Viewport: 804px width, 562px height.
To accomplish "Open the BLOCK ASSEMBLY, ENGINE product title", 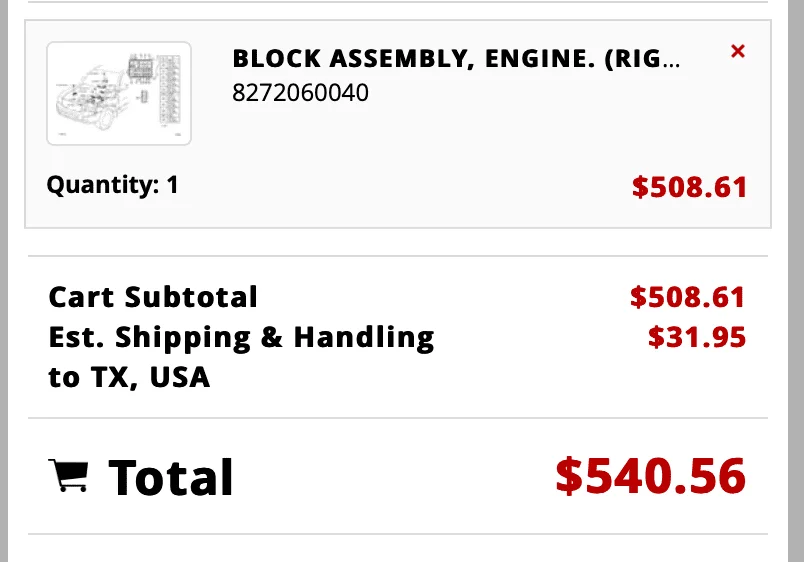I will pos(456,58).
